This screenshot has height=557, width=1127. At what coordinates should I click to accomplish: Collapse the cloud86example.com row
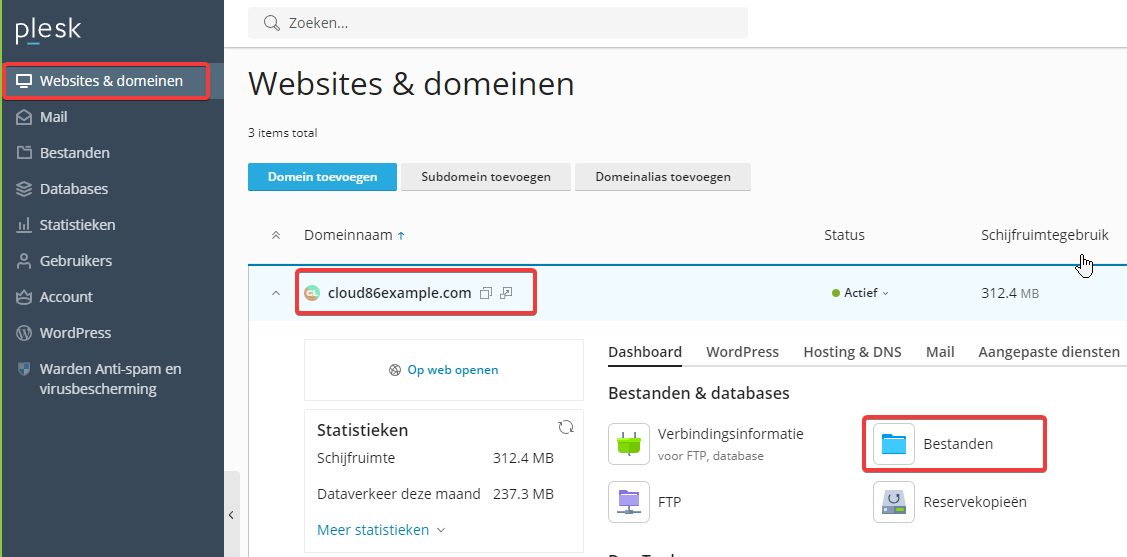[x=275, y=293]
